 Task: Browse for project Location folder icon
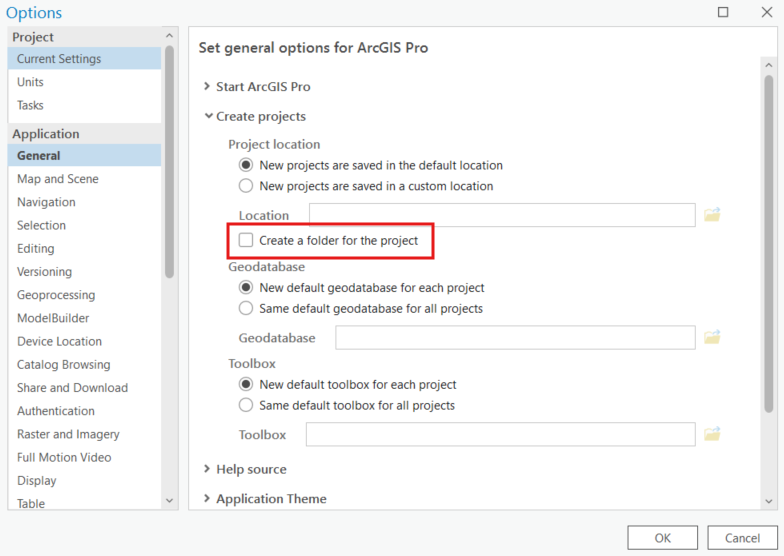click(712, 215)
